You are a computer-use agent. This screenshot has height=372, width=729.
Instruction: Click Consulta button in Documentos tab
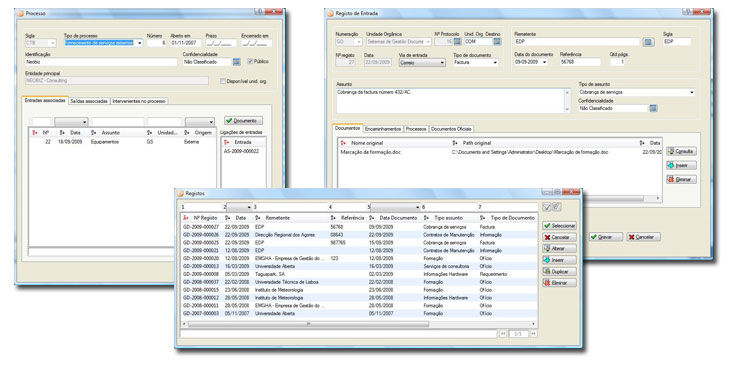click(681, 151)
